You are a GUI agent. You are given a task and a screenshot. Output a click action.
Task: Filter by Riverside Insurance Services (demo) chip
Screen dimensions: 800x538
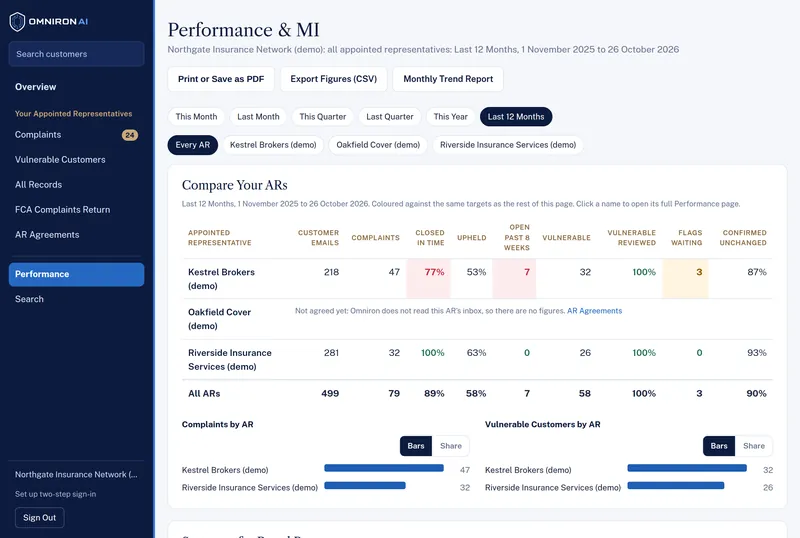(508, 145)
